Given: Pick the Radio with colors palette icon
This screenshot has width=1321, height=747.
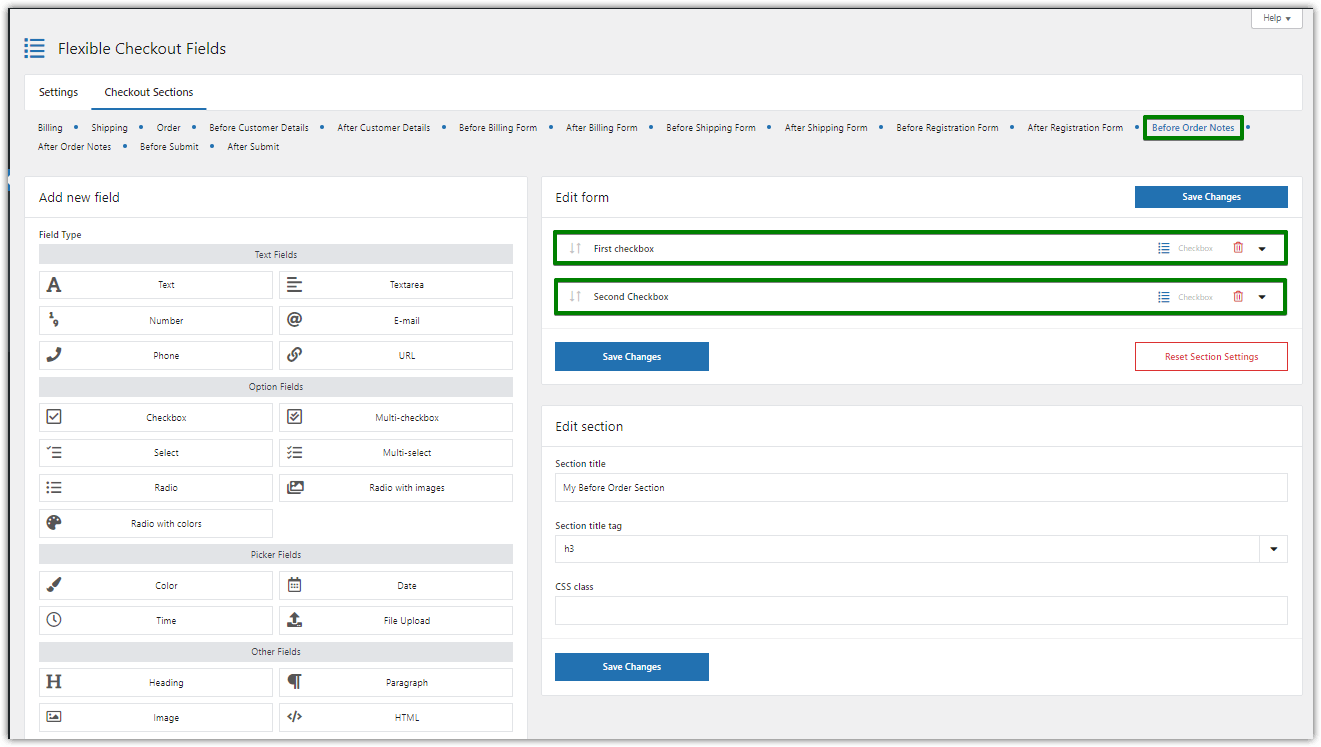Looking at the screenshot, I should tap(55, 523).
